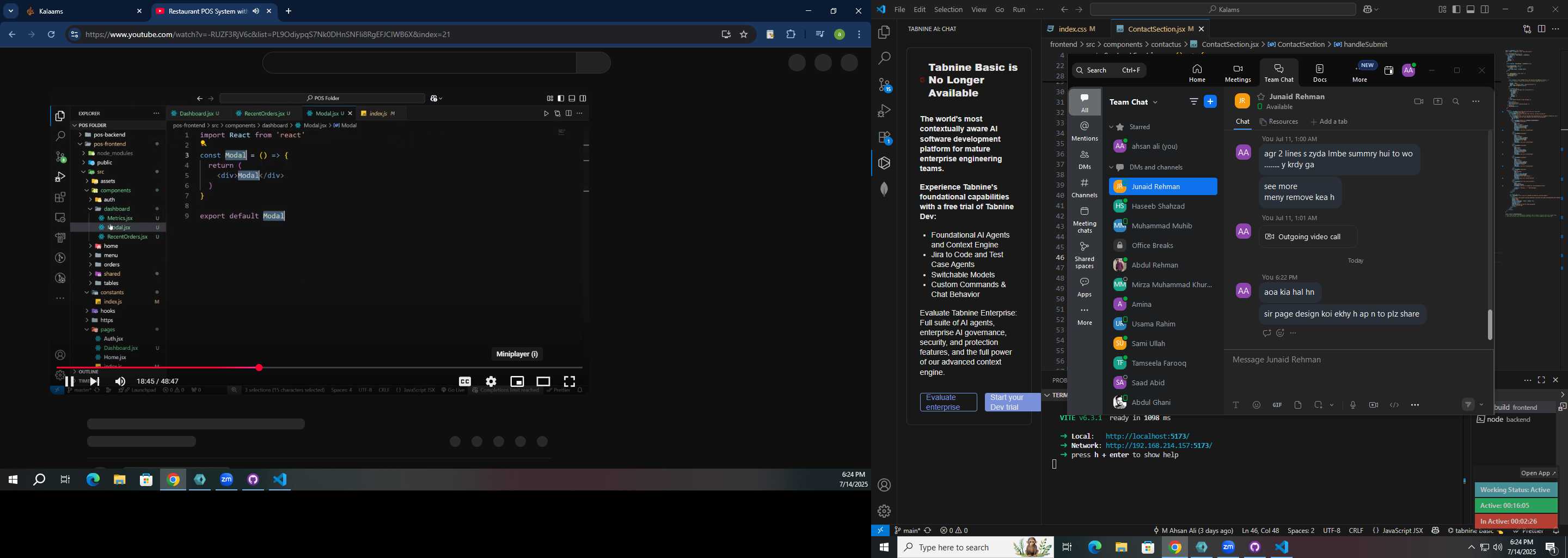Open Zoom calendar icon beside More
The width and height of the screenshot is (1568, 558).
click(1388, 71)
